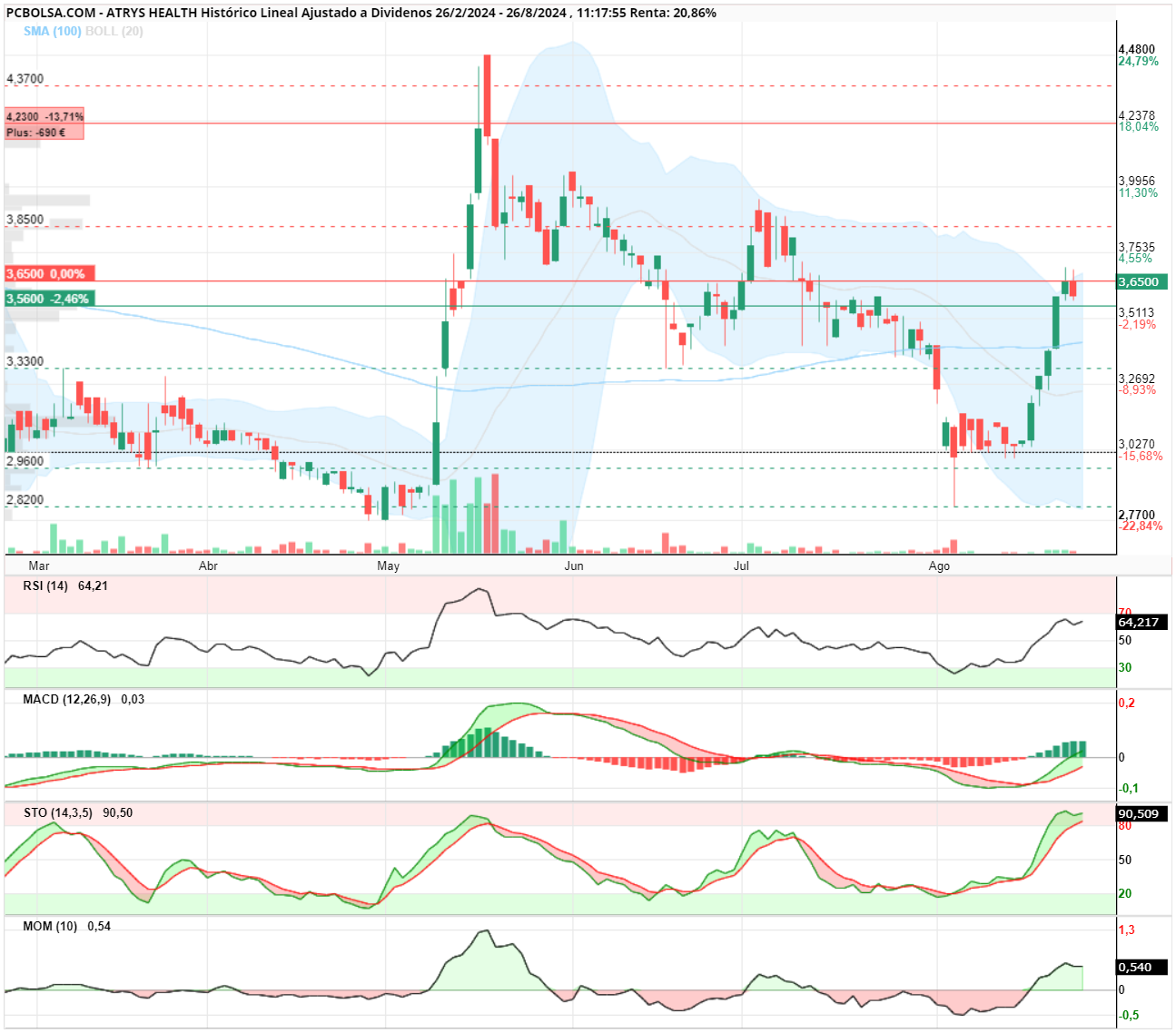Image resolution: width=1176 pixels, height=1033 pixels.
Task: Click the 2,8200 support level label
Action: (25, 499)
